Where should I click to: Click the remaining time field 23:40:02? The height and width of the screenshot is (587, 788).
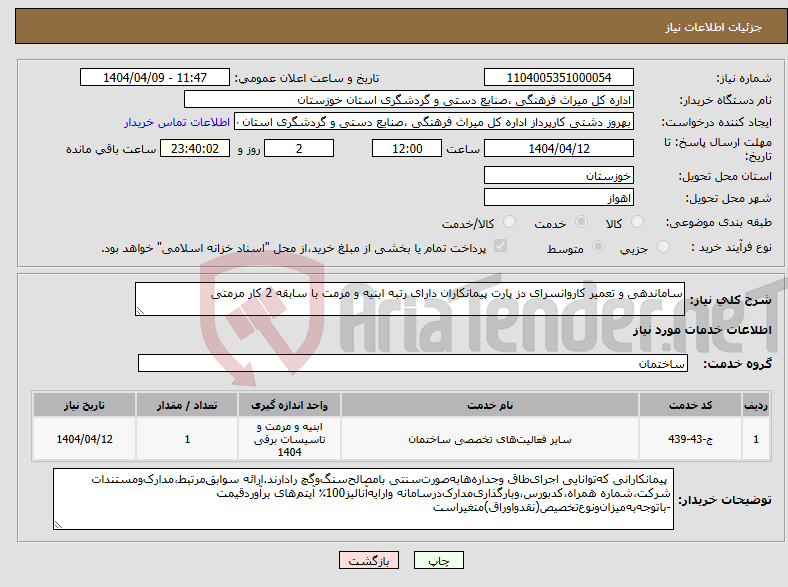point(195,148)
